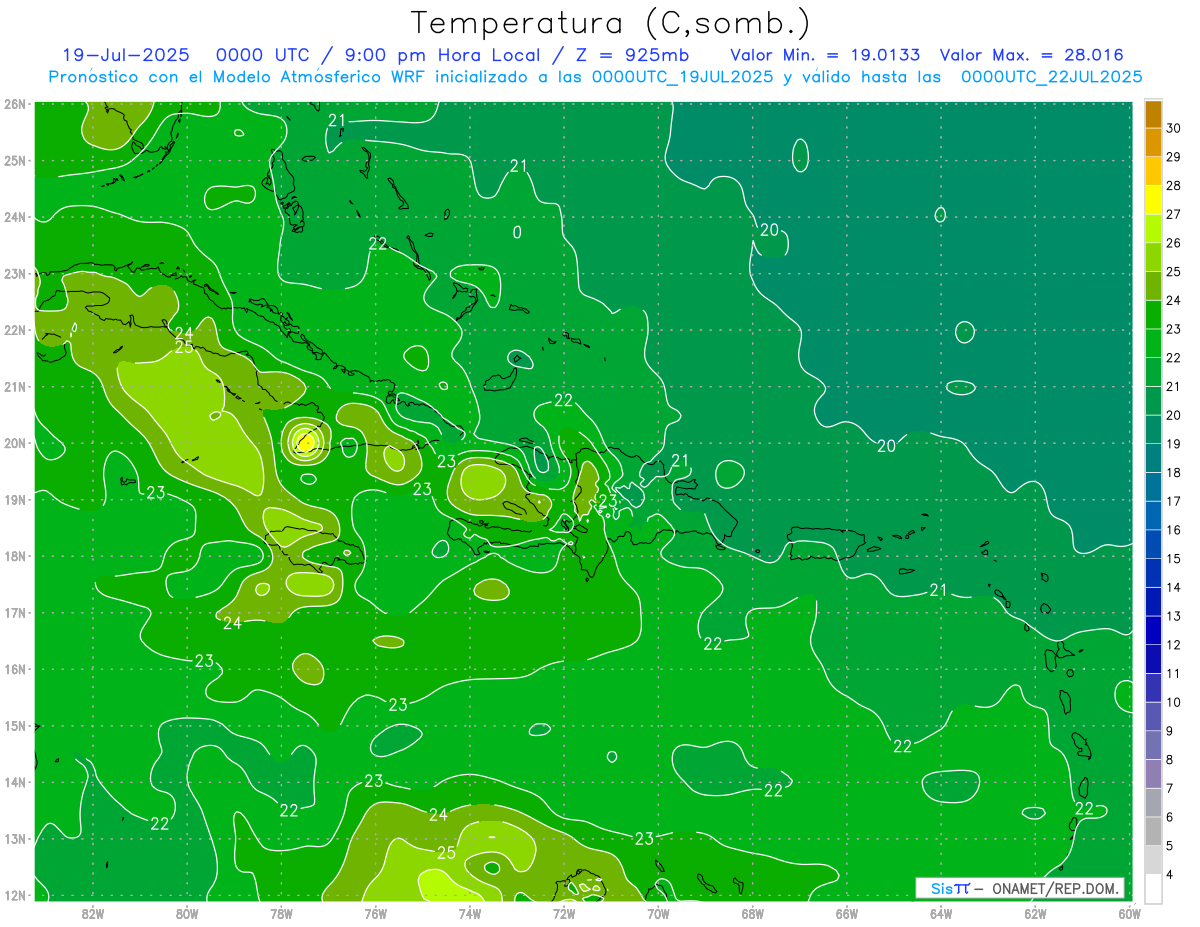Click the "24N" latitude axis label
This screenshot has height=927, width=1200.
[15, 217]
